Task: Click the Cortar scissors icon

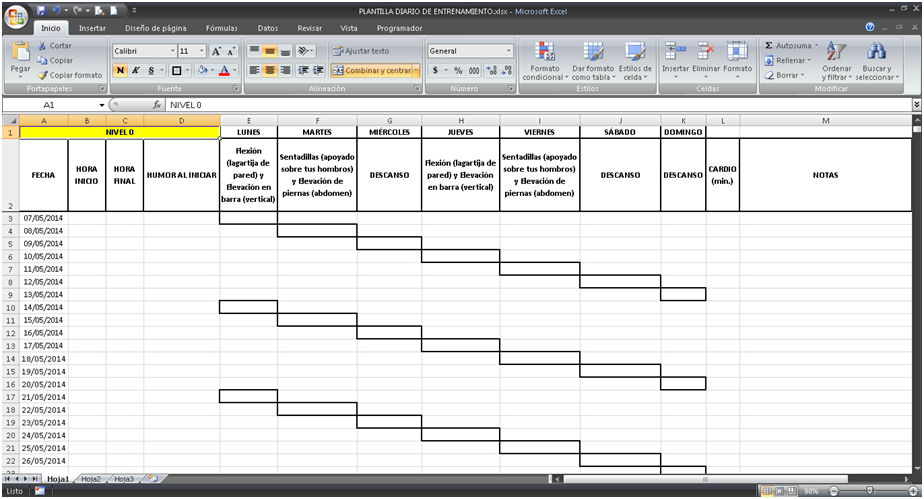Action: point(42,46)
